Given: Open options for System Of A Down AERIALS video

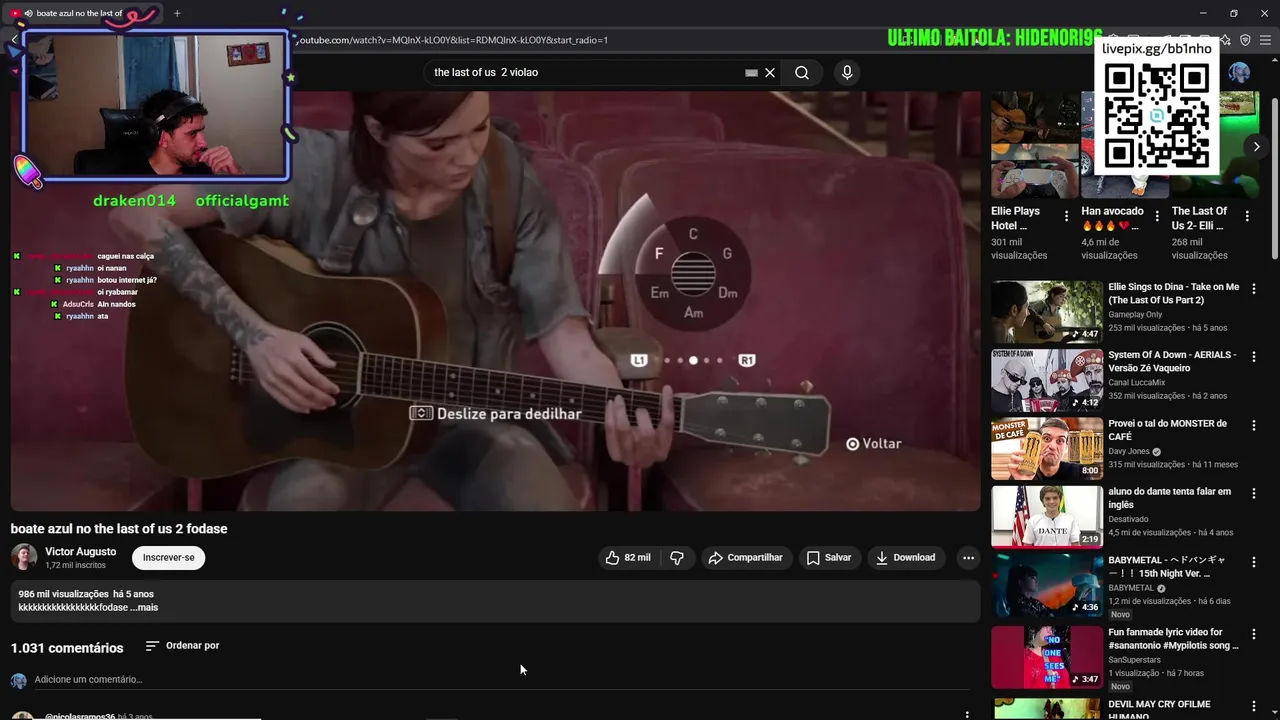Looking at the screenshot, I should pos(1253,356).
